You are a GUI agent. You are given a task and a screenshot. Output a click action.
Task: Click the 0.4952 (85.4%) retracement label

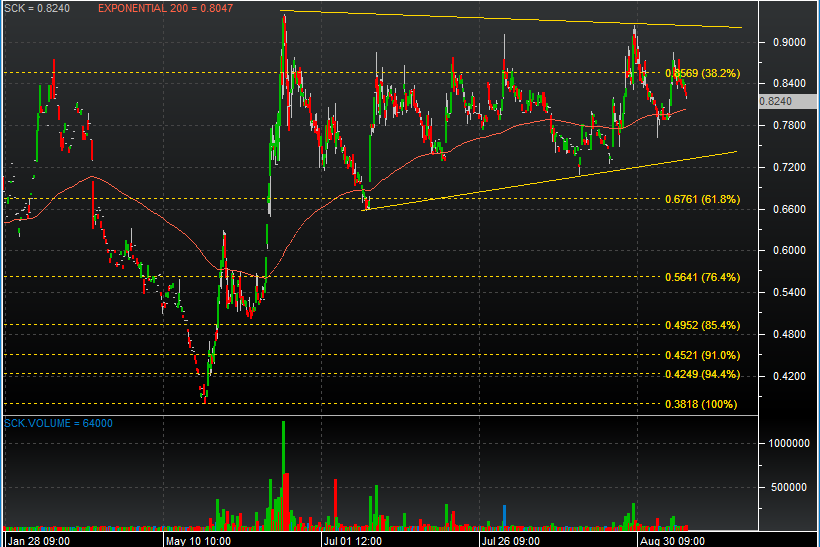coord(702,325)
